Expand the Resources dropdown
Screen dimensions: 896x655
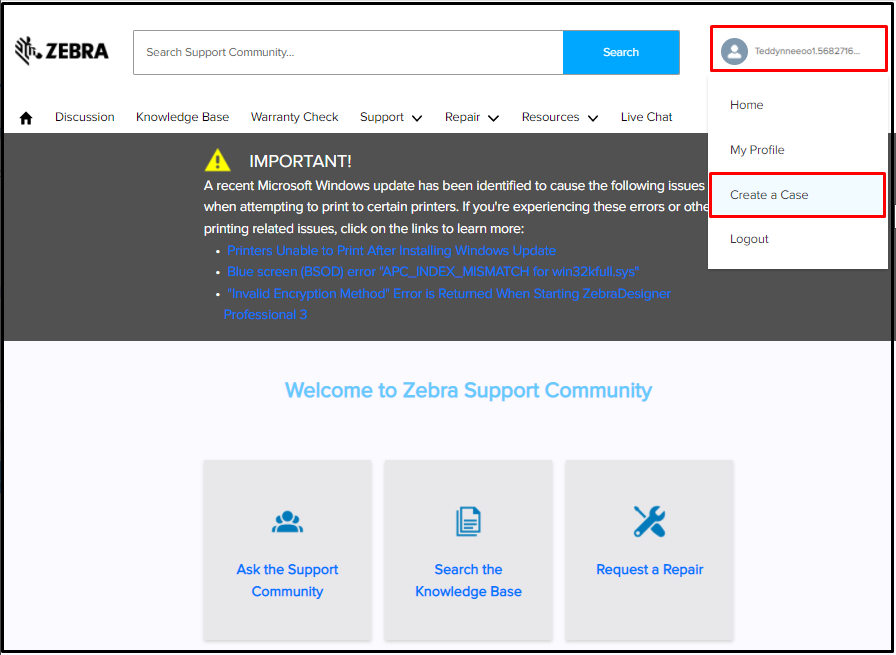point(559,117)
